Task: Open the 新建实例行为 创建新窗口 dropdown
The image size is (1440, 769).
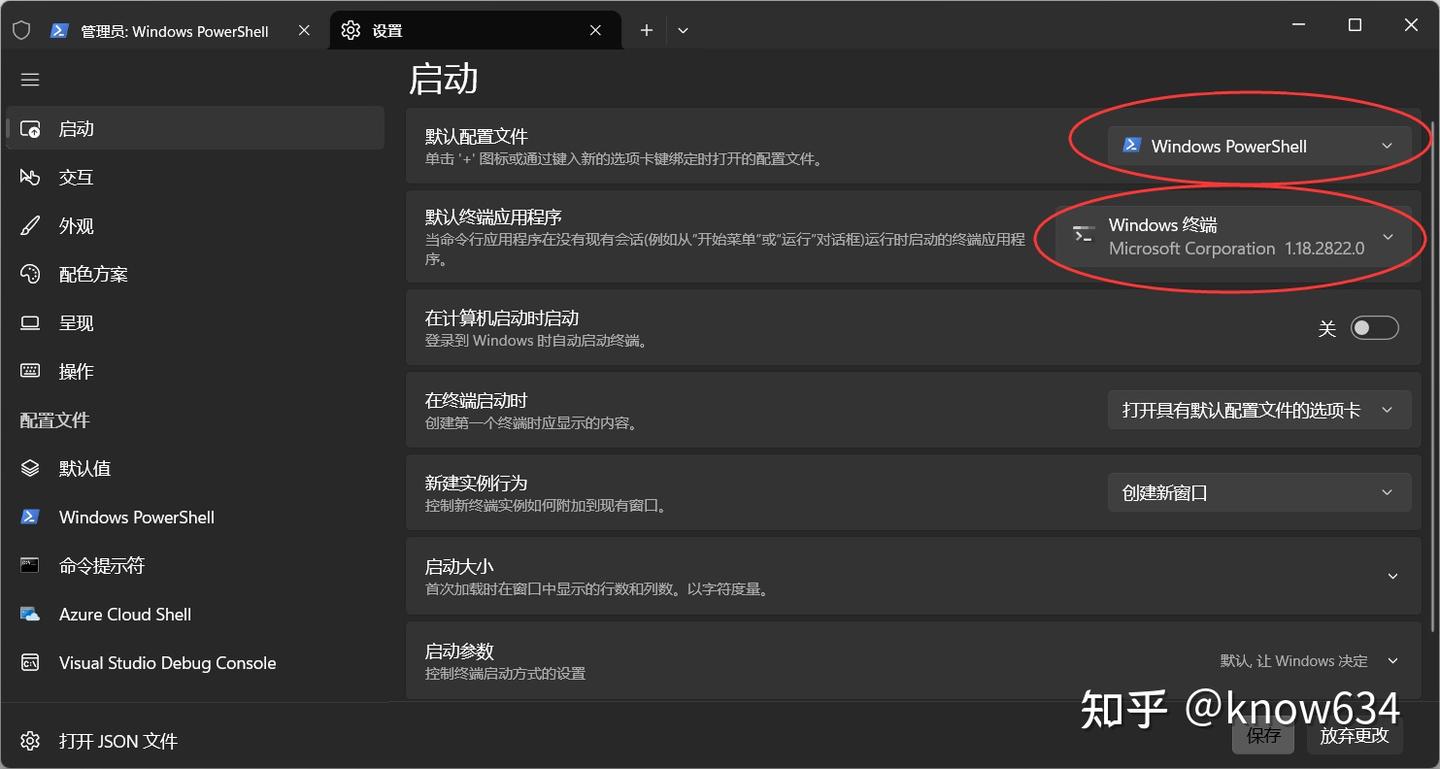Action: (x=1259, y=493)
